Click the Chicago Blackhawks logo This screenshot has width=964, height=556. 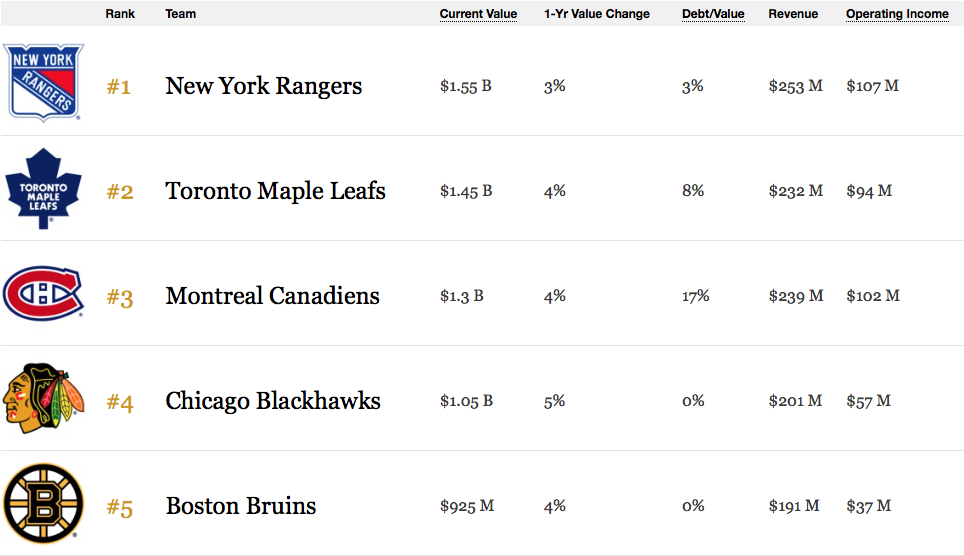pos(43,399)
